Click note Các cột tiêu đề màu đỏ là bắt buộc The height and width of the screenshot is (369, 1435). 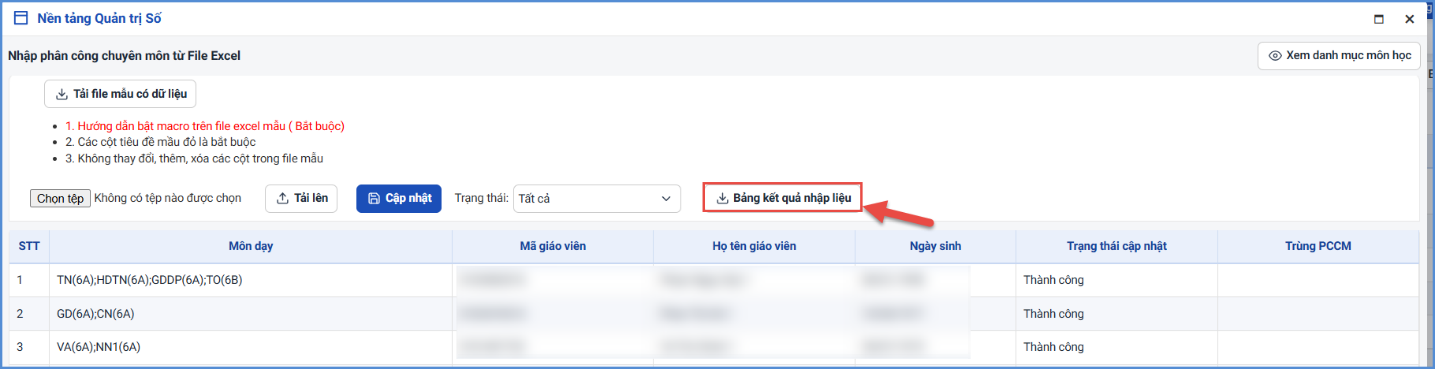point(160,142)
